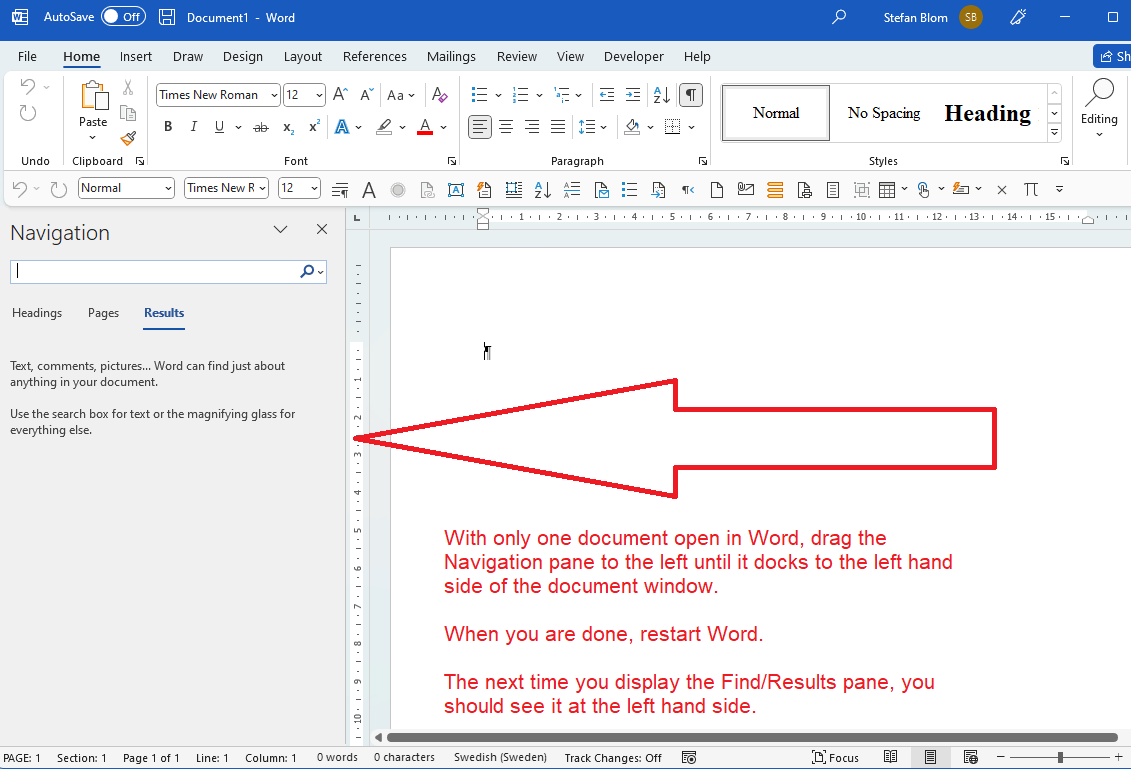The height and width of the screenshot is (769, 1131).
Task: Apply the No Spacing style
Action: tap(884, 113)
